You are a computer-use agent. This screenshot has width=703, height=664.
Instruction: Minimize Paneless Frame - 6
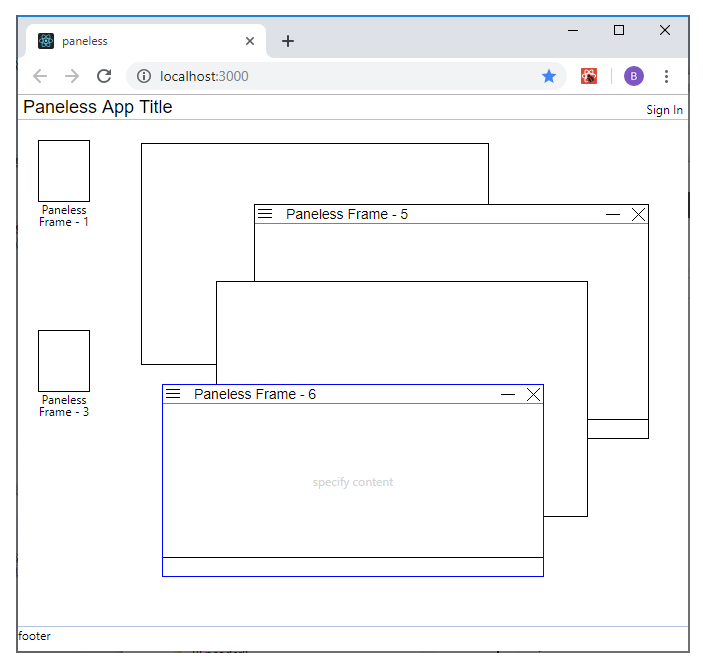click(x=508, y=394)
